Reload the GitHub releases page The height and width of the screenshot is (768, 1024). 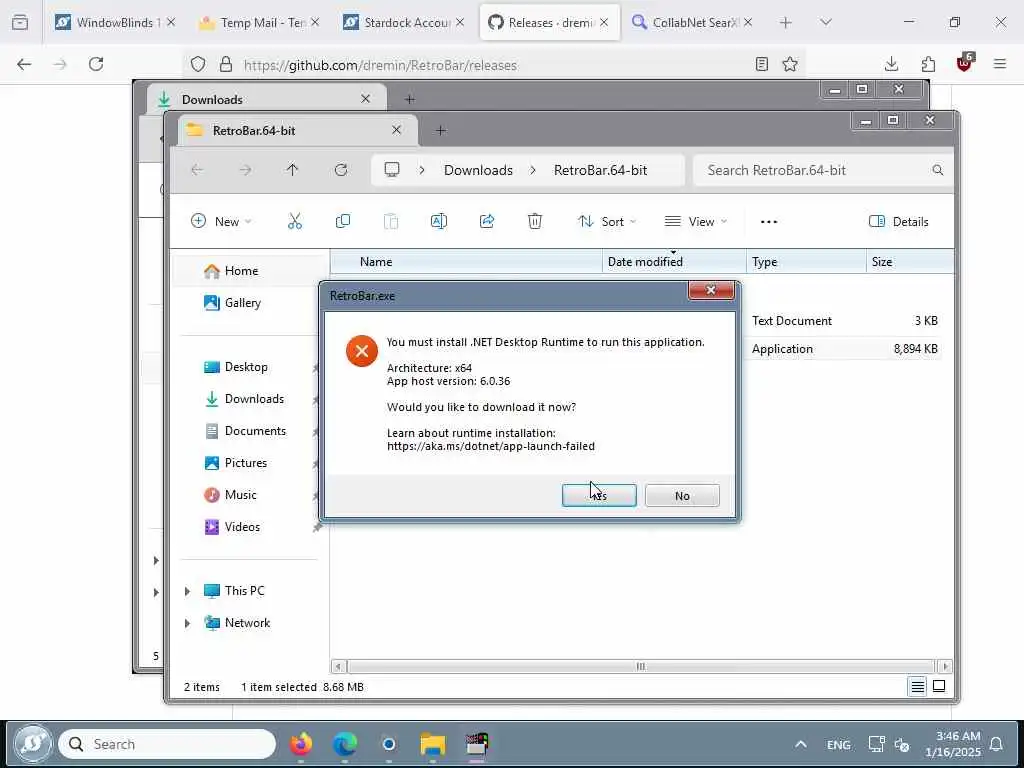coord(96,64)
